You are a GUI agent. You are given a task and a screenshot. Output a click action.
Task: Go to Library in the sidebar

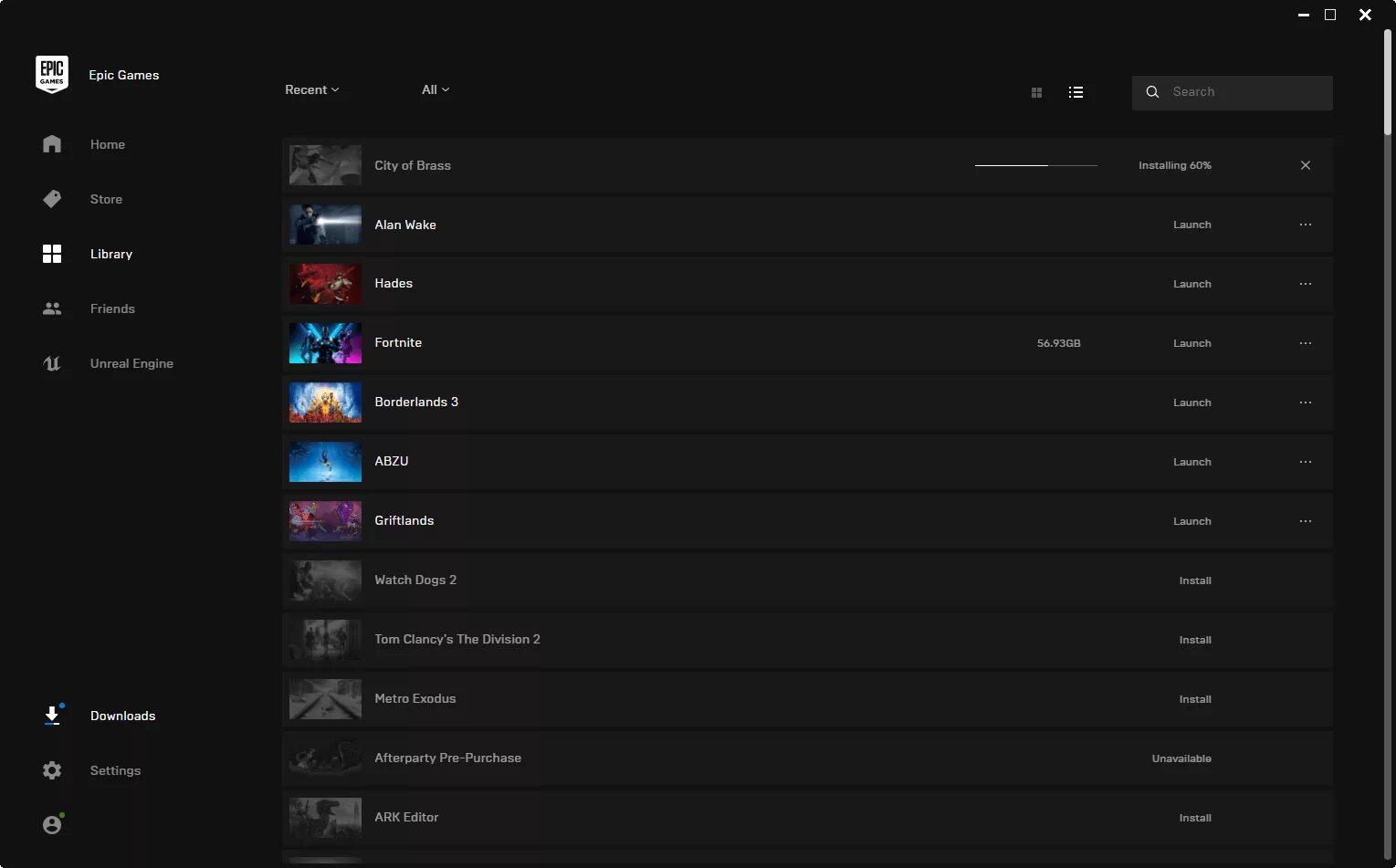111,254
